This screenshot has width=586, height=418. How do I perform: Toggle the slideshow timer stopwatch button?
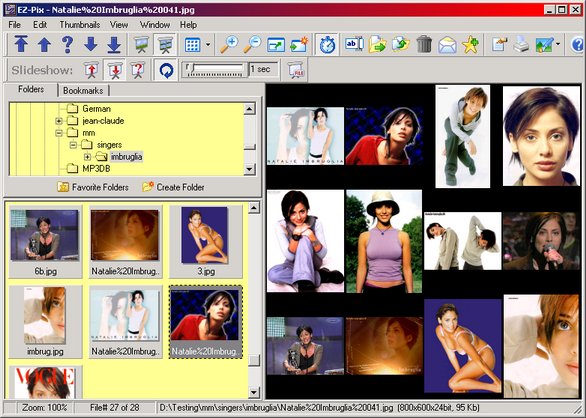pos(327,44)
